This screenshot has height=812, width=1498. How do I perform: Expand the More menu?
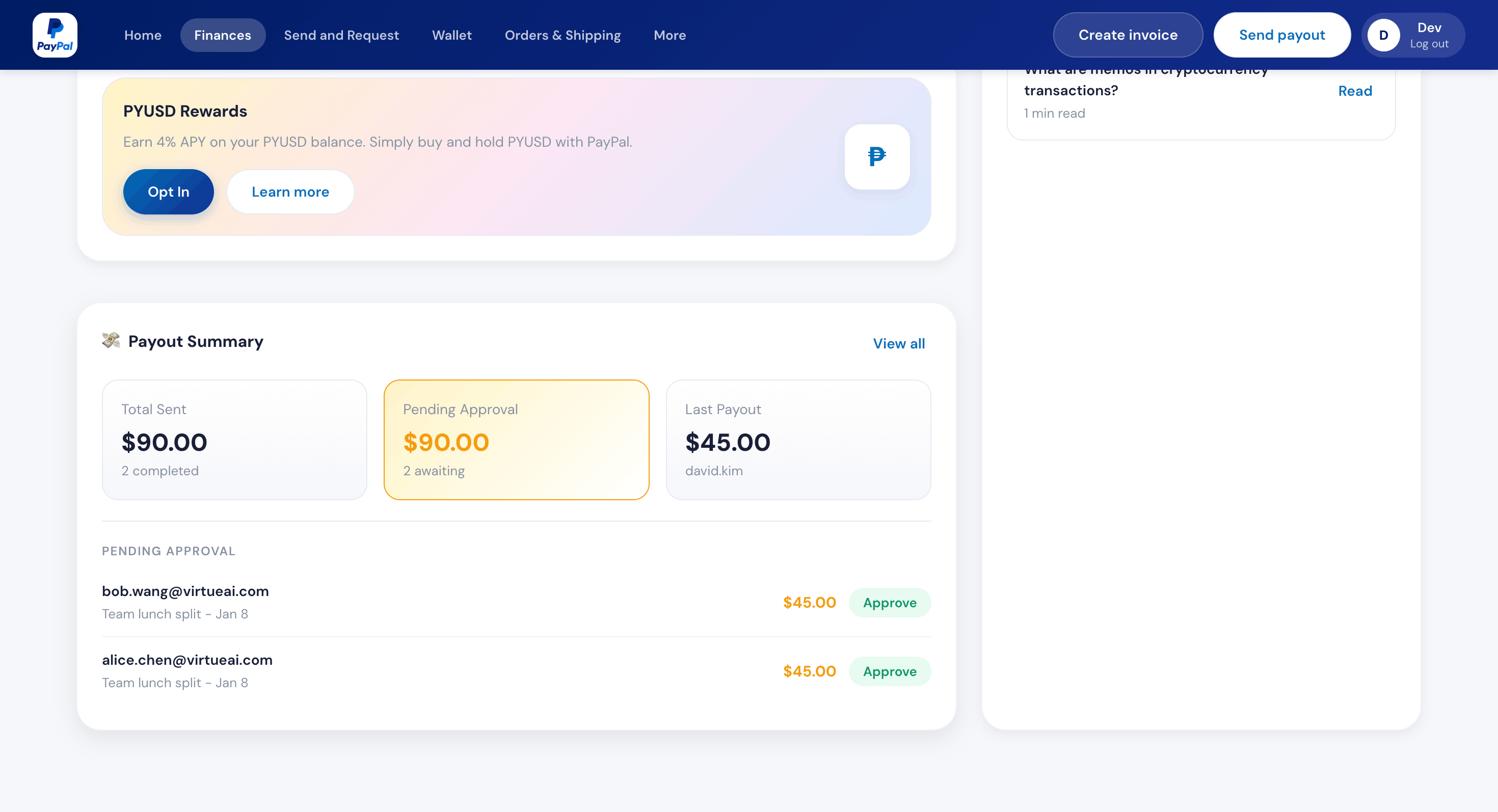(x=670, y=35)
